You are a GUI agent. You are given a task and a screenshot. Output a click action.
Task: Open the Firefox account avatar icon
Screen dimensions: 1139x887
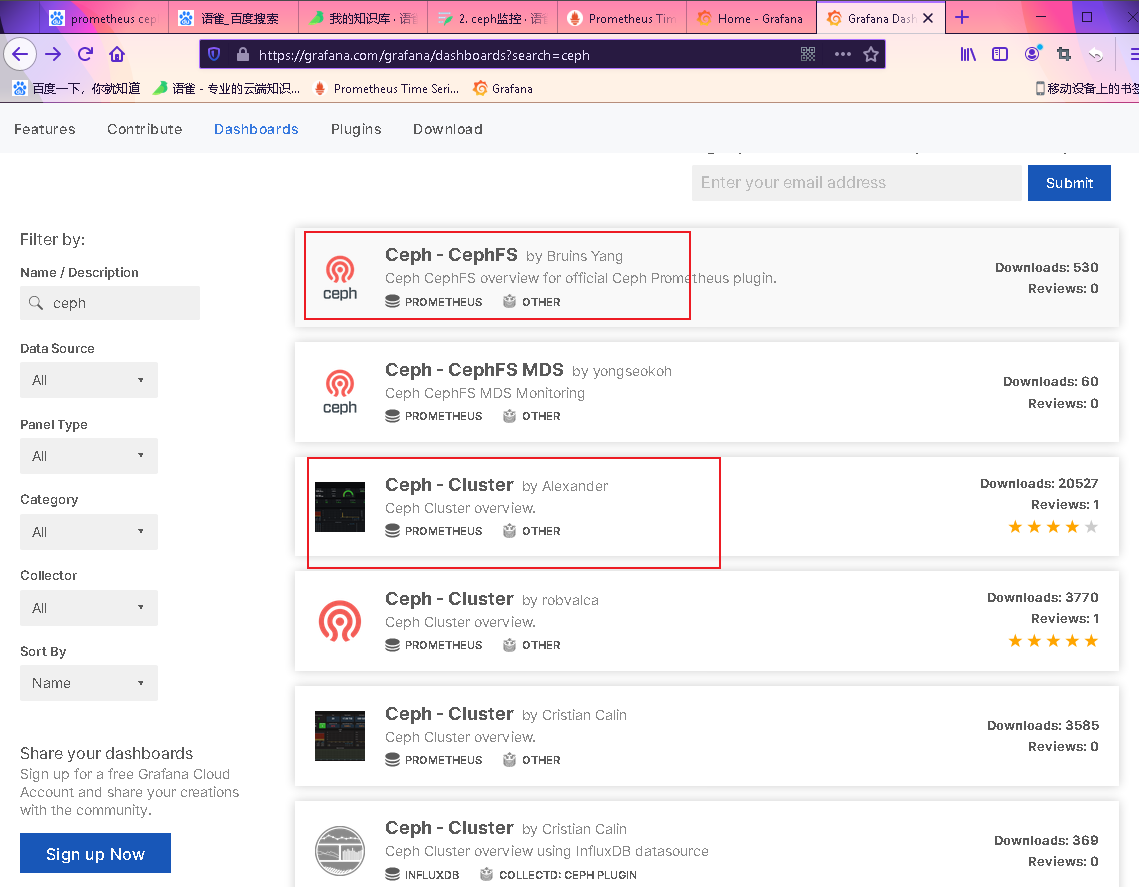(x=1032, y=54)
